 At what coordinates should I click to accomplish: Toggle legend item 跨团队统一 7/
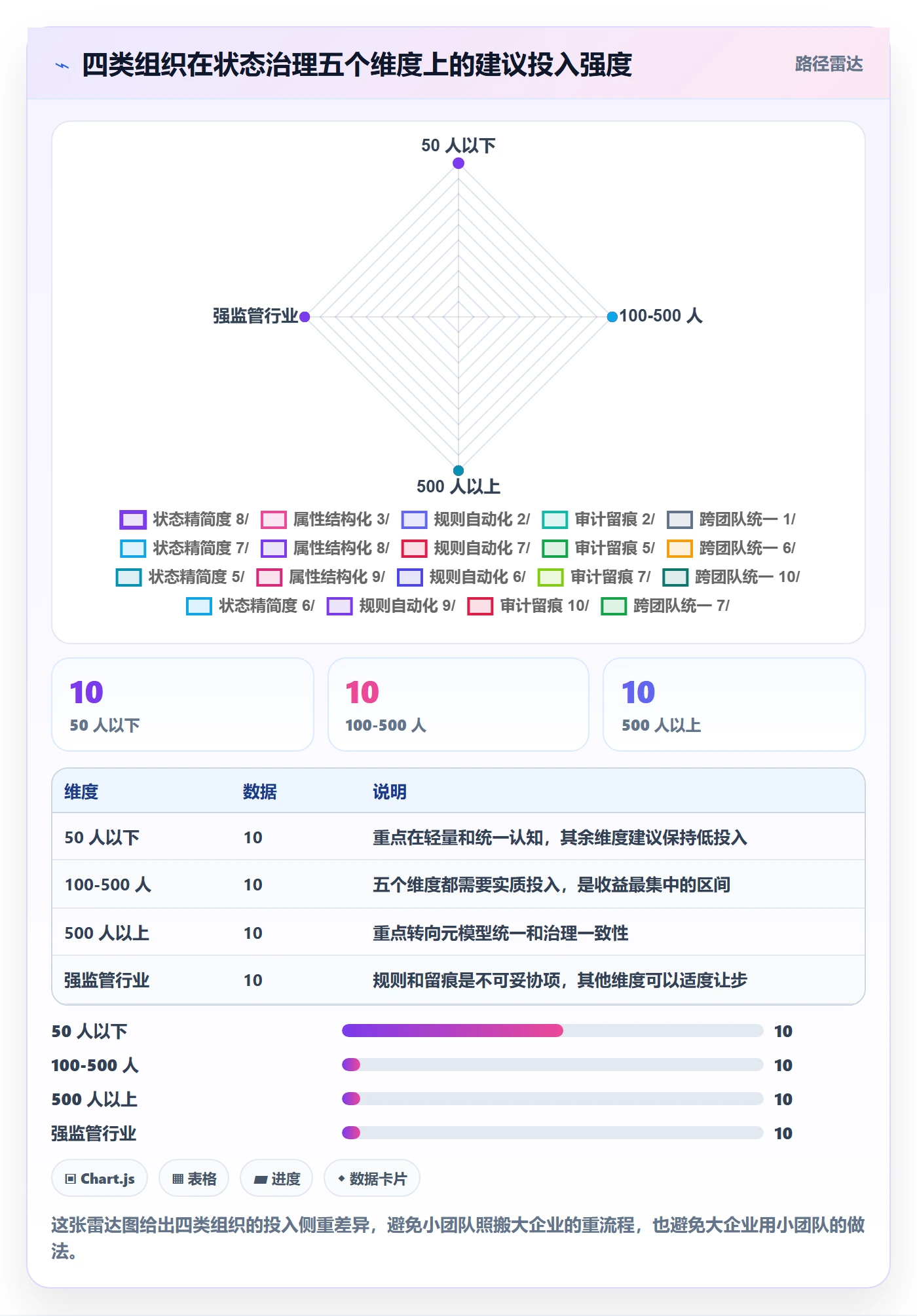tap(665, 606)
